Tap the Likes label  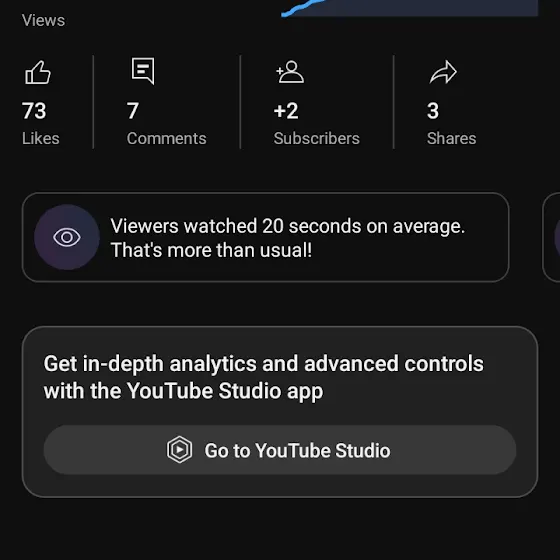41,138
